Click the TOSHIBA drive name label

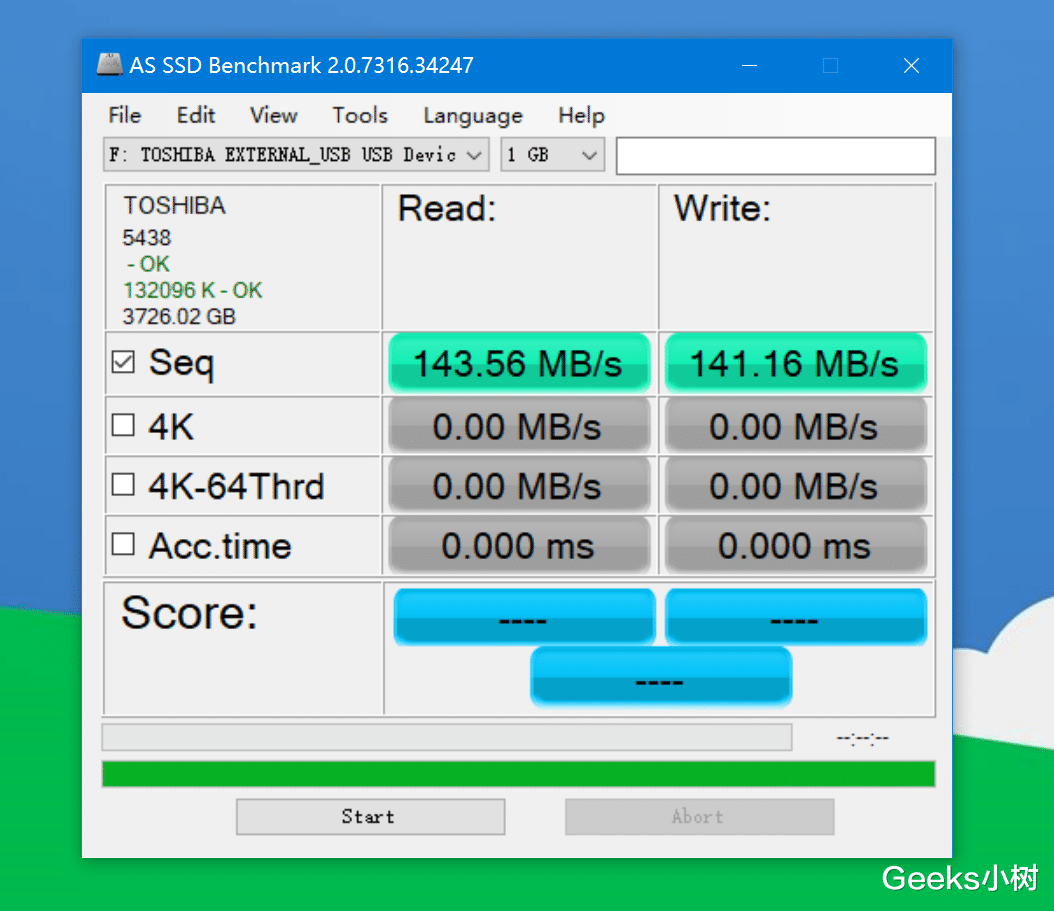pyautogui.click(x=174, y=205)
